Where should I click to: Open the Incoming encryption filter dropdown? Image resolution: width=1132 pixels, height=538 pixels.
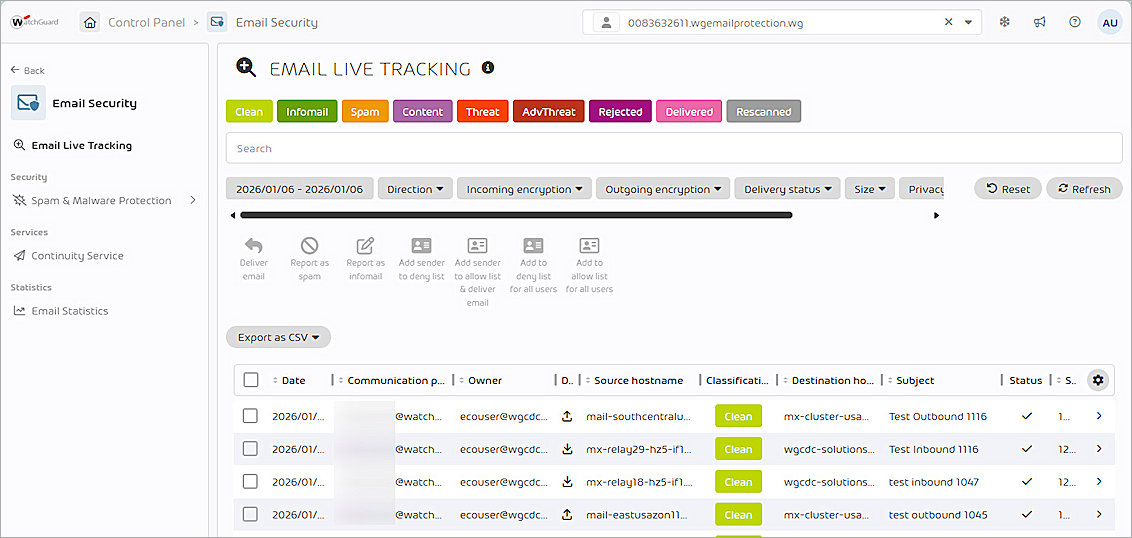coord(524,189)
